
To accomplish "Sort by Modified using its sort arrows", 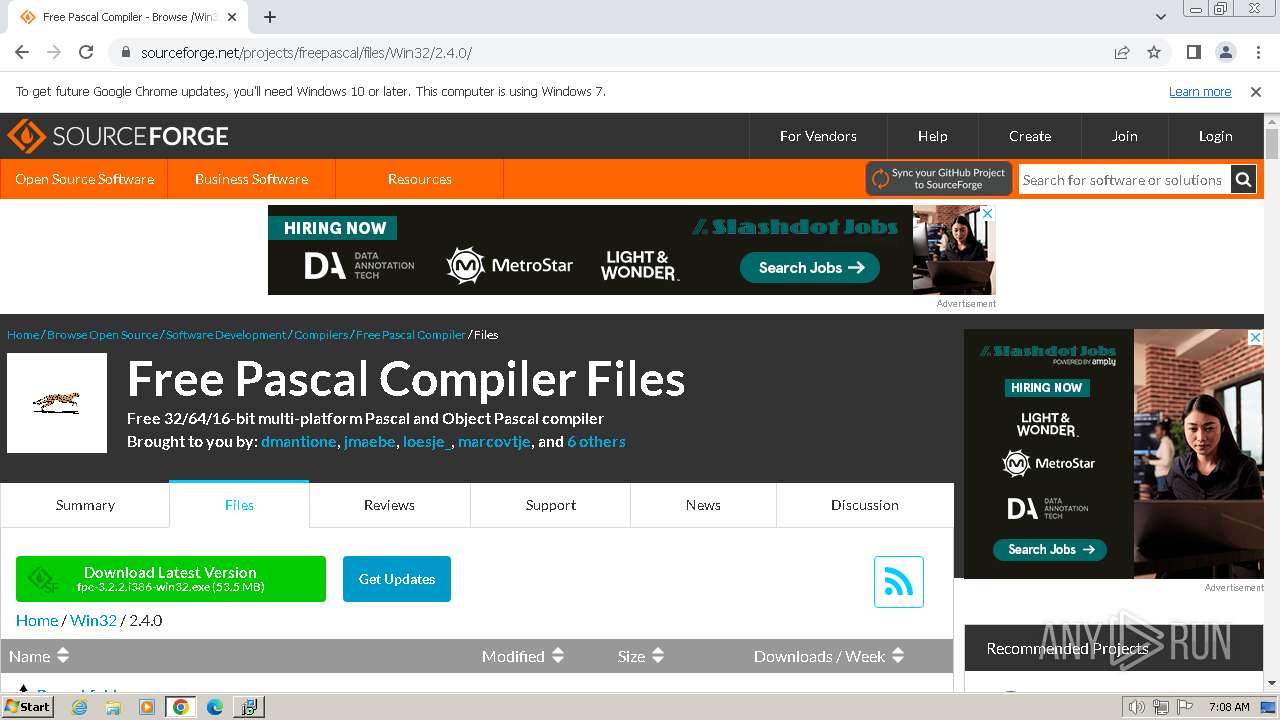I will pos(558,656).
